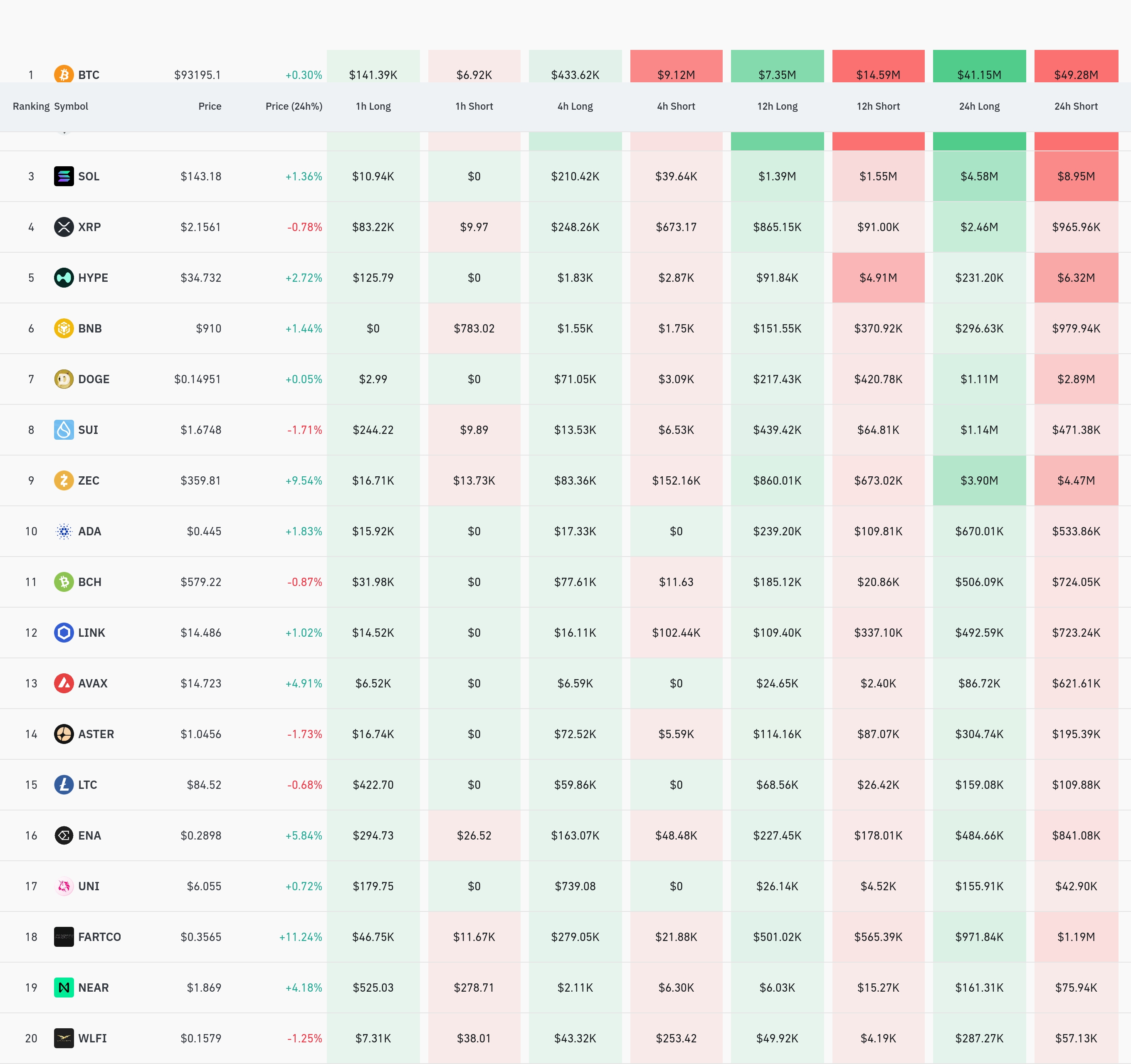
Task: Click SOL 24h Long $4.58M cell
Action: (x=978, y=176)
